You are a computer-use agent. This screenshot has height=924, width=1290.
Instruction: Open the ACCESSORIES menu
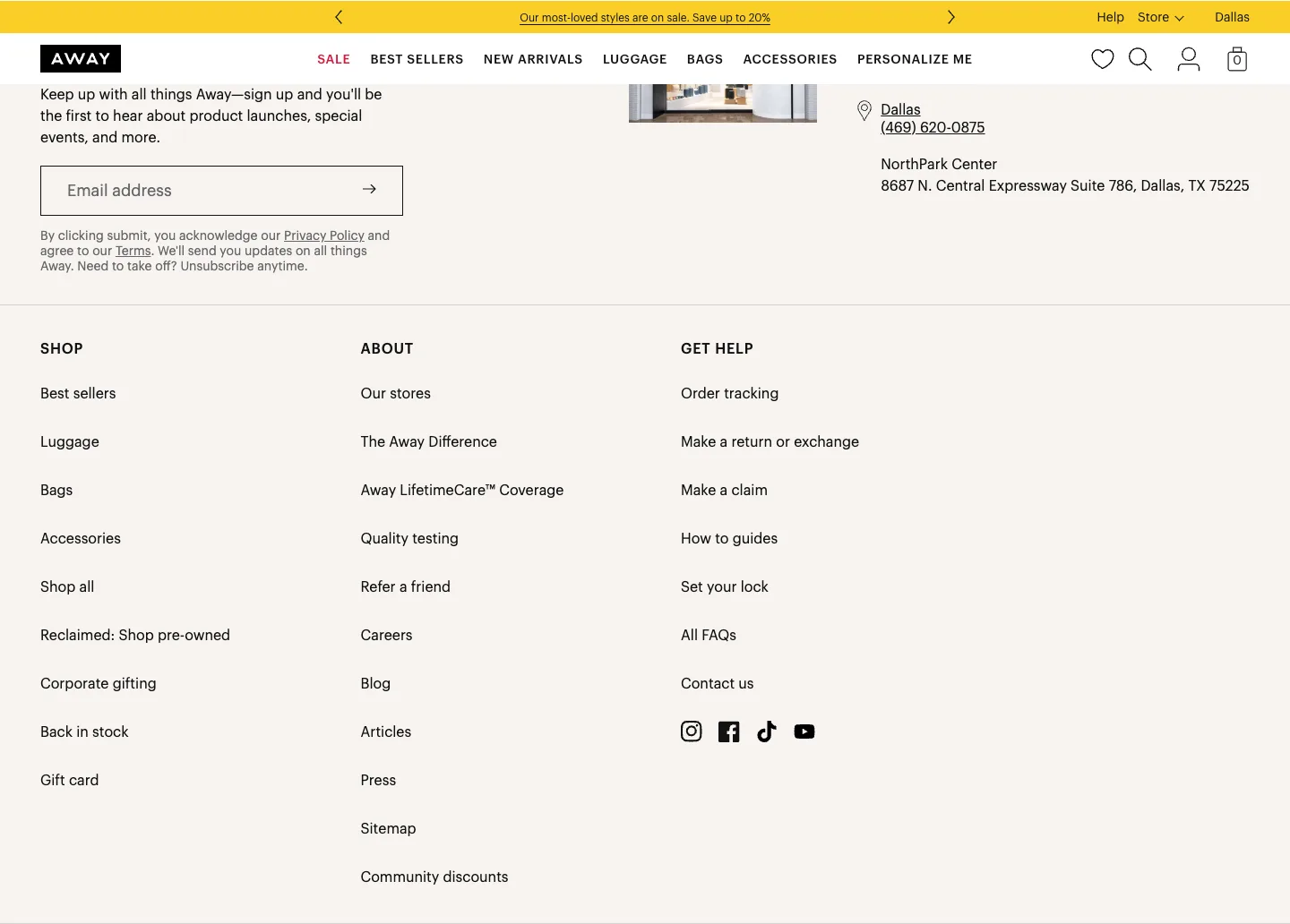tap(790, 59)
